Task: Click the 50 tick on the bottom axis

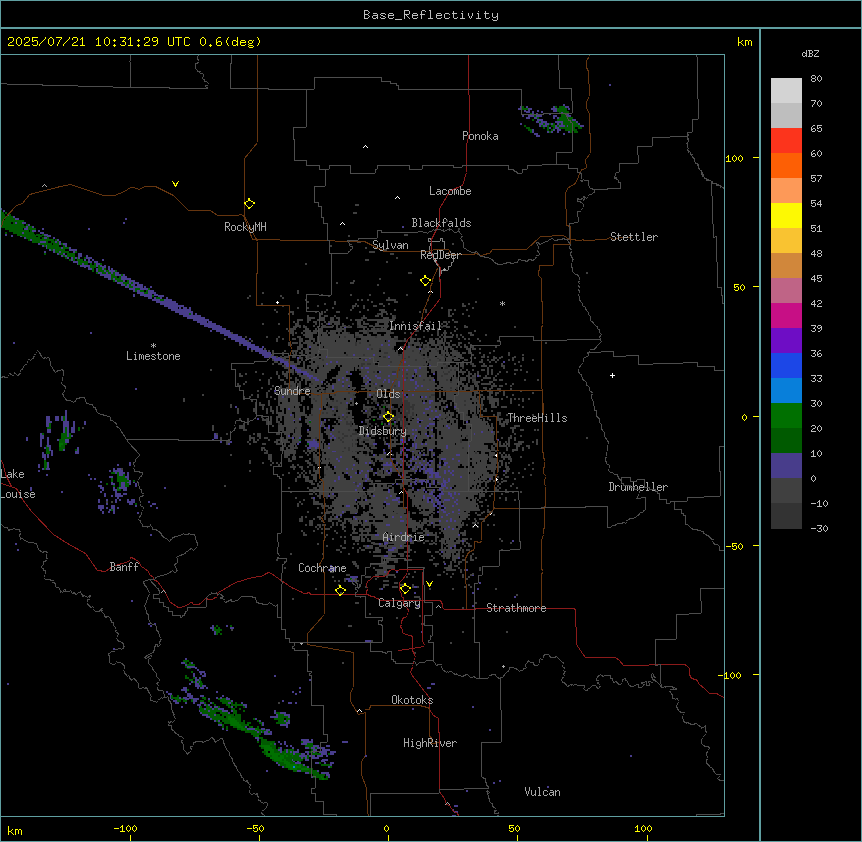Action: pyautogui.click(x=514, y=828)
